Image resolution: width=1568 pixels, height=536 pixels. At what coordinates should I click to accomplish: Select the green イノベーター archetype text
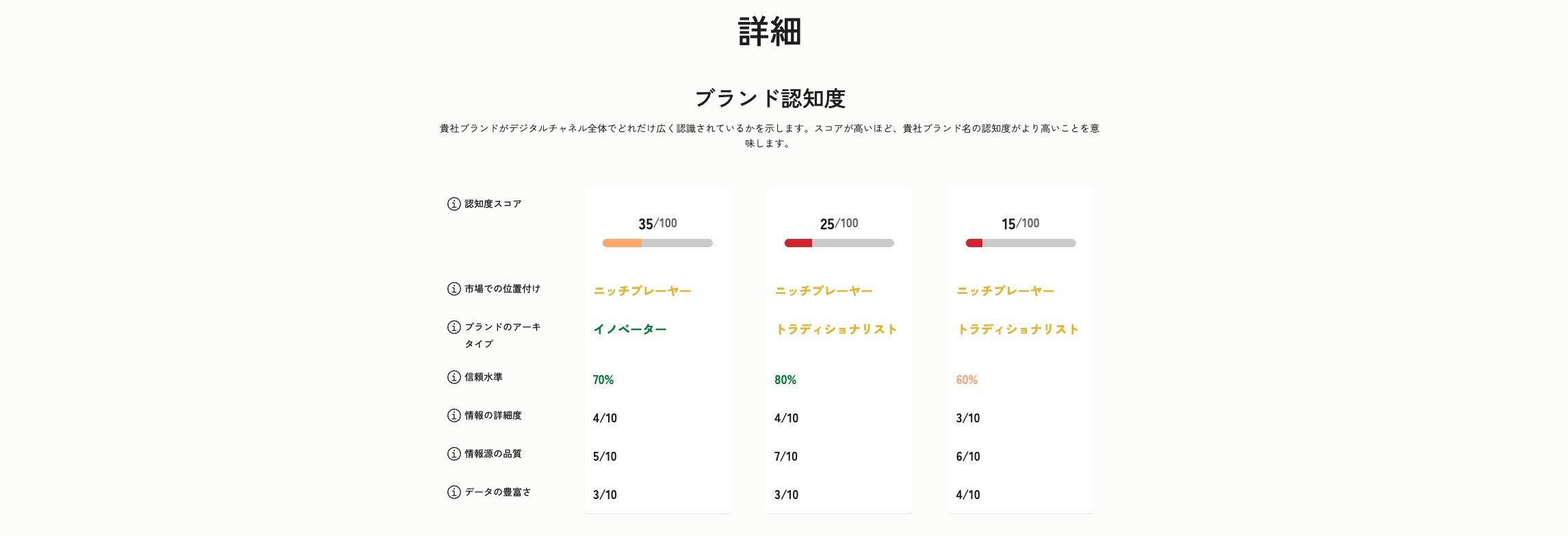pyautogui.click(x=629, y=329)
